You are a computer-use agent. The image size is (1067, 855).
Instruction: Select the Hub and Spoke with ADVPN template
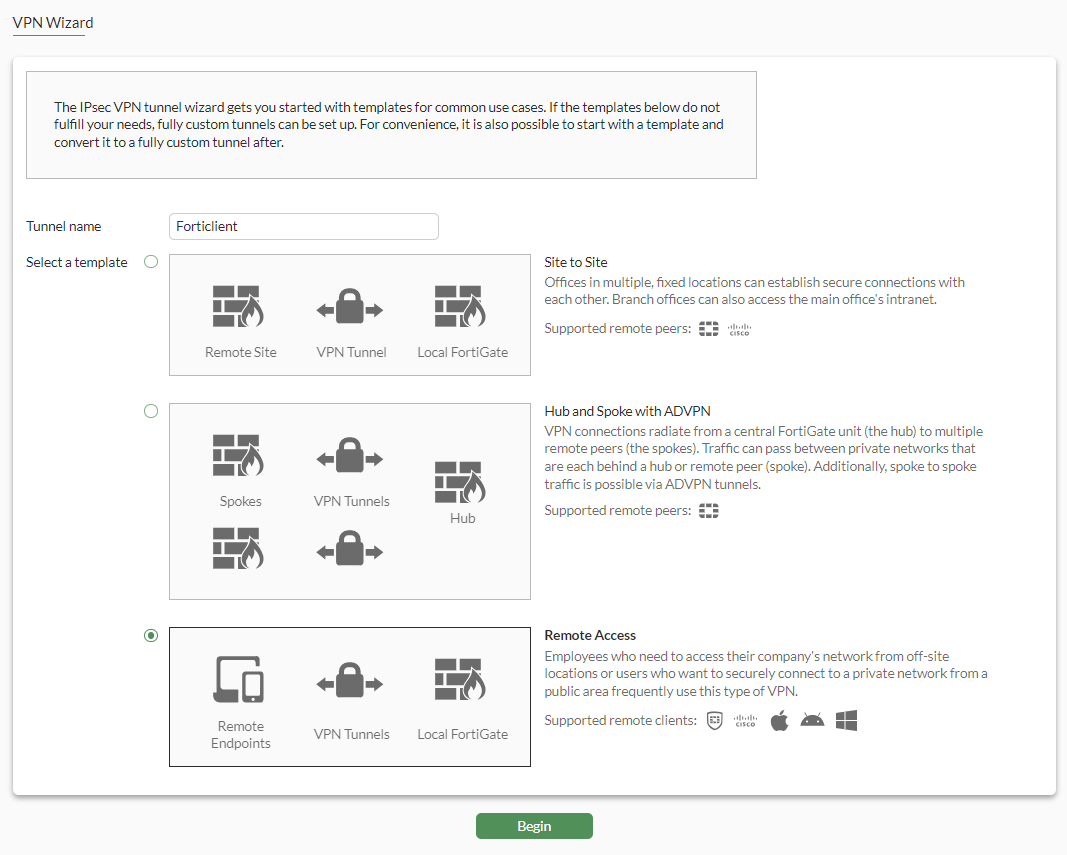pos(151,410)
